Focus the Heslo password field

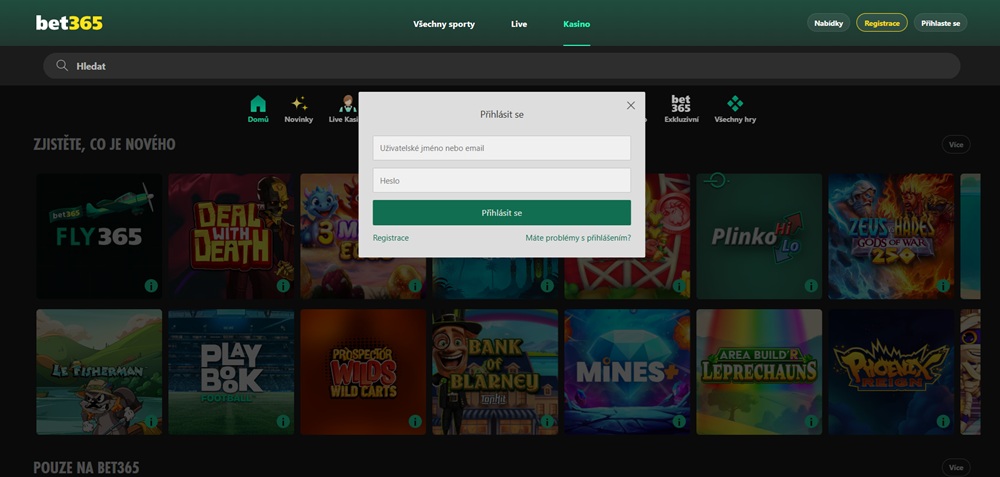502,180
